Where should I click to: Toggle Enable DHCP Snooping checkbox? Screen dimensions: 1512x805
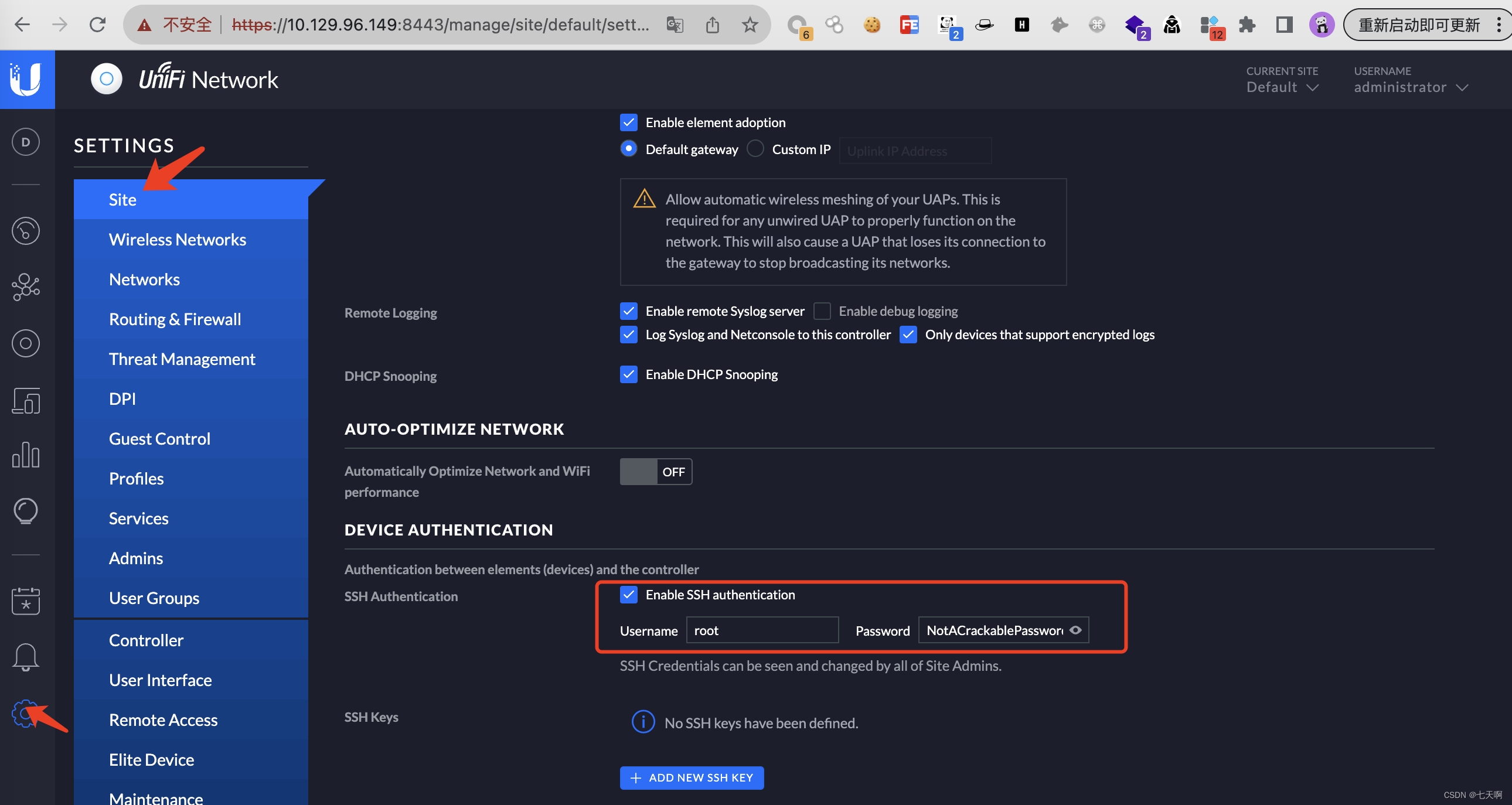(629, 374)
